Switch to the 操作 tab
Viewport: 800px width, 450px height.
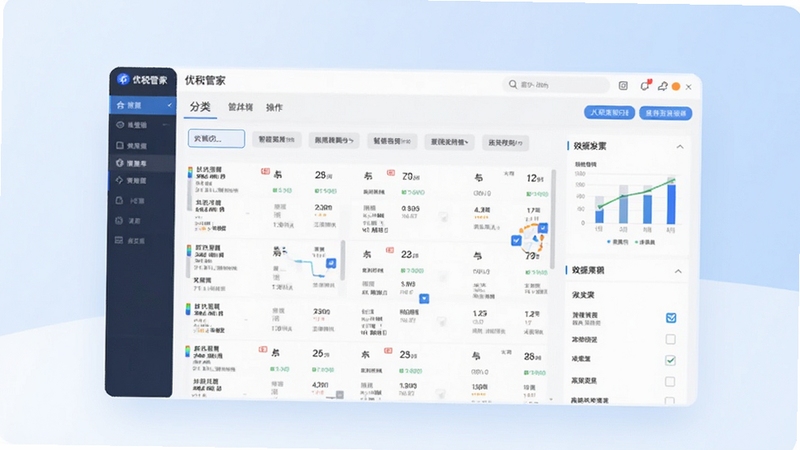tap(274, 108)
